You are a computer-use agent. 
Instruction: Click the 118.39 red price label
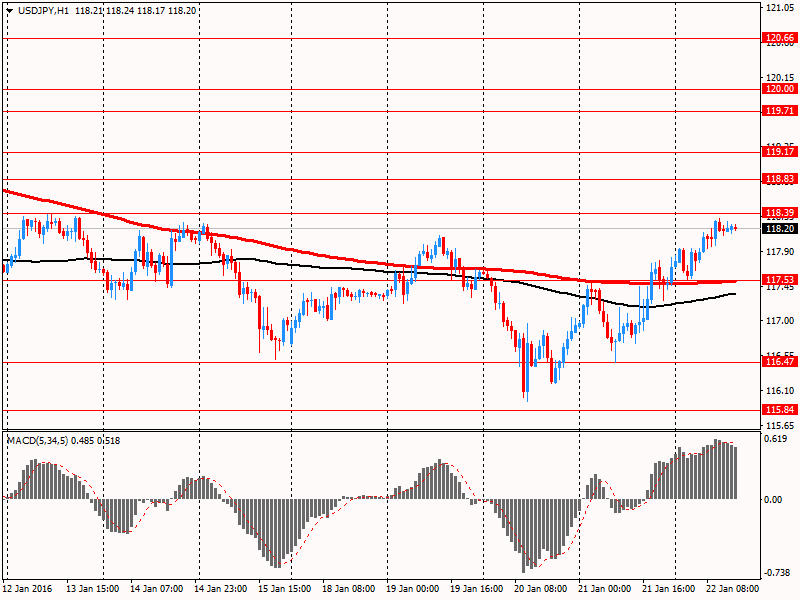(x=779, y=213)
